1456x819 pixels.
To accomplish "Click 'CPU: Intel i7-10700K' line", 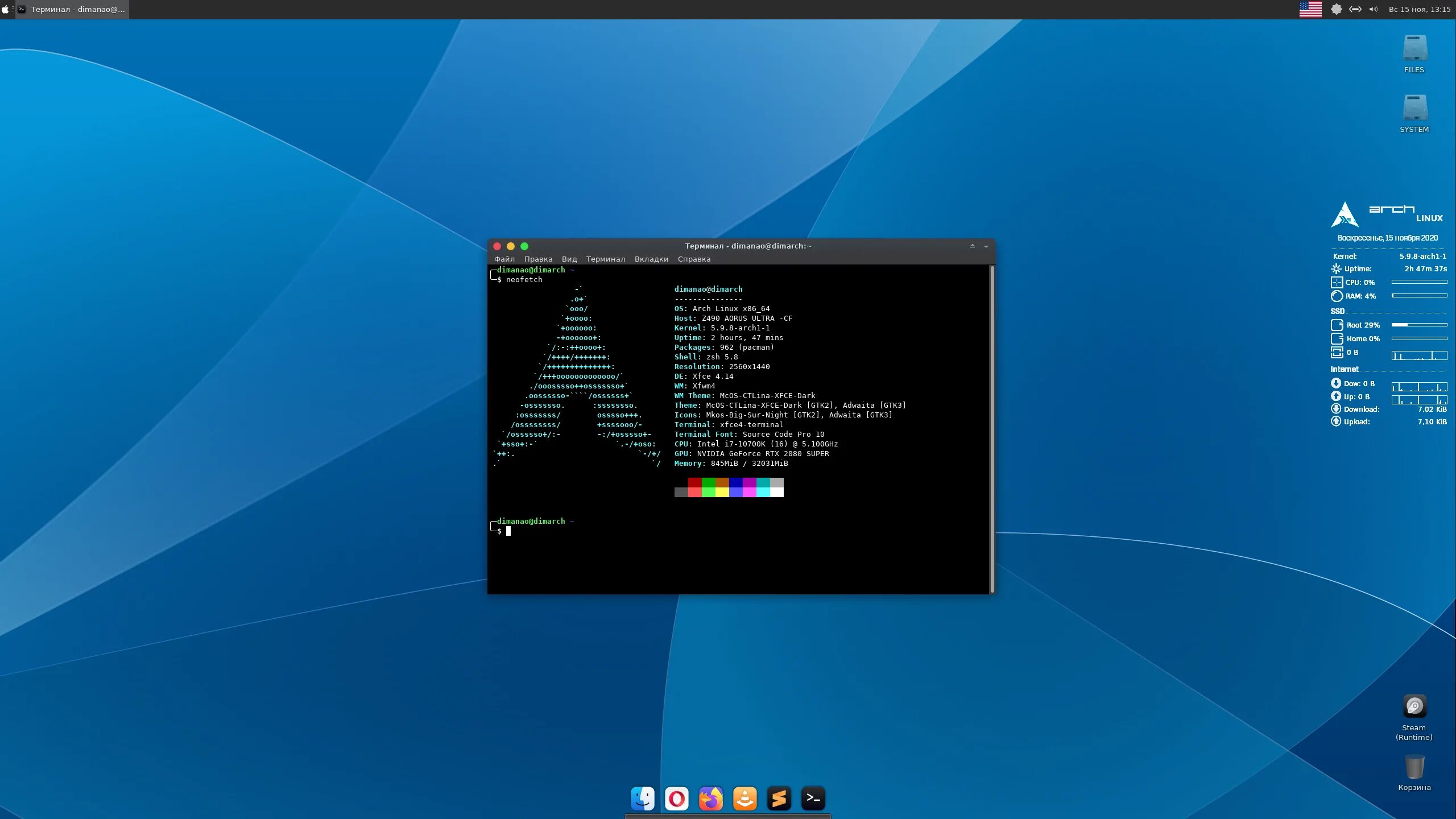I will pos(756,444).
